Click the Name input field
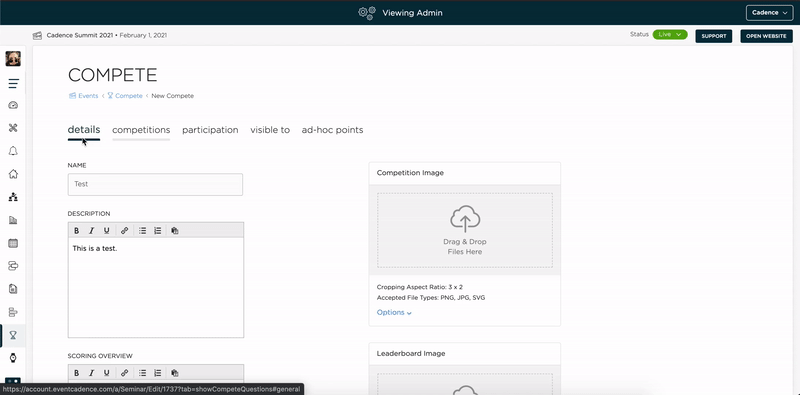The image size is (800, 395). coord(155,184)
